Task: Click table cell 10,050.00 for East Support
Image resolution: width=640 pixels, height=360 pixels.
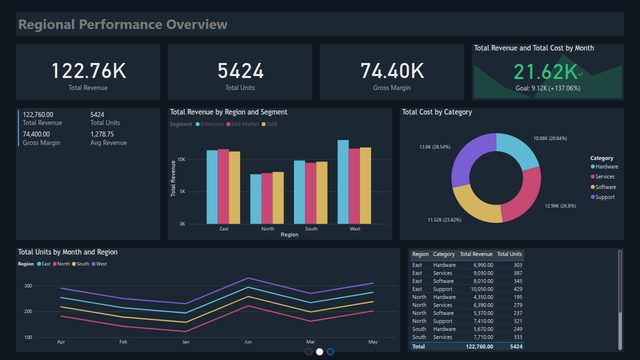Action: (x=482, y=289)
